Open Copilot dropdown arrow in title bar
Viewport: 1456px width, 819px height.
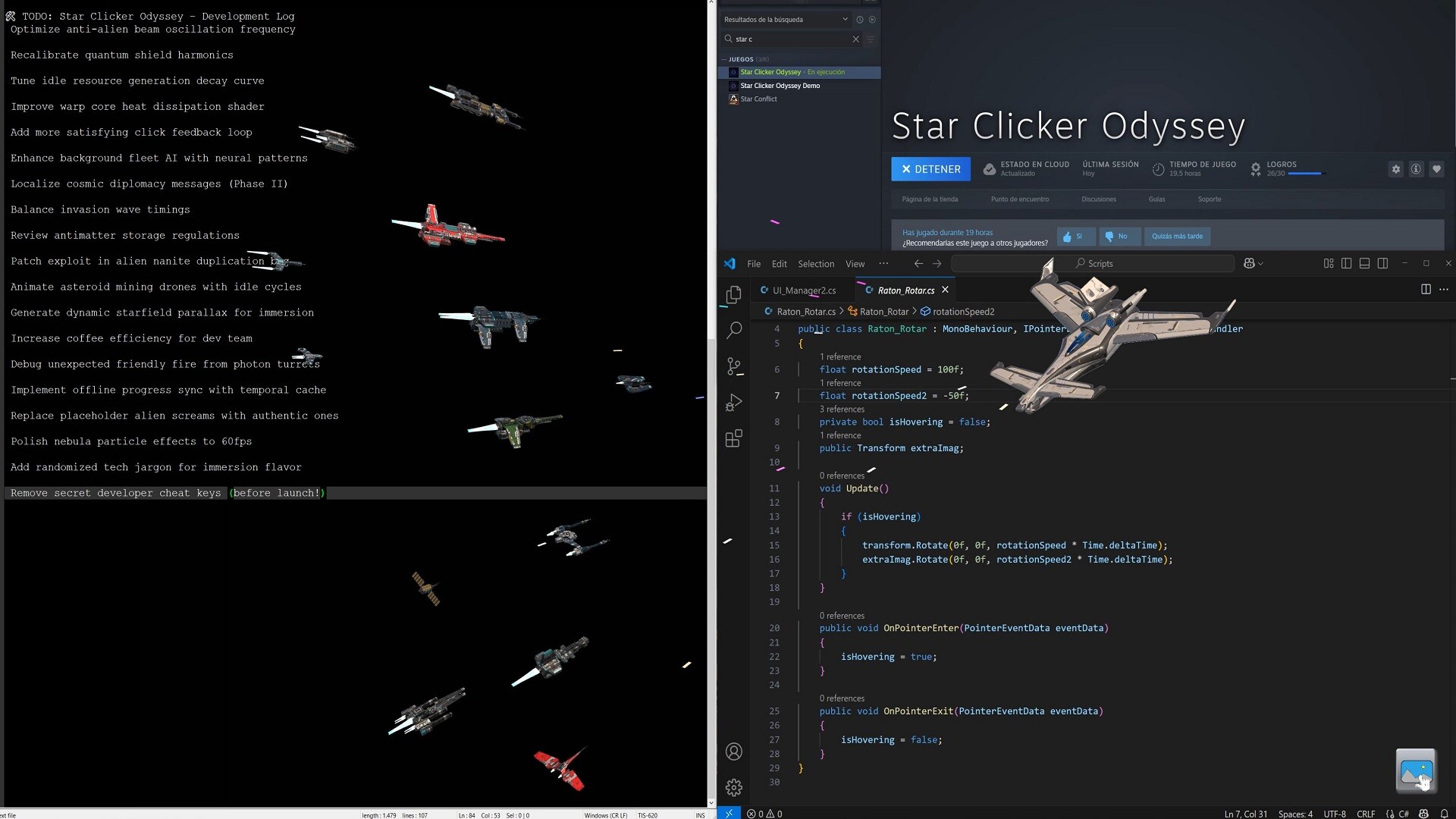(x=1260, y=264)
